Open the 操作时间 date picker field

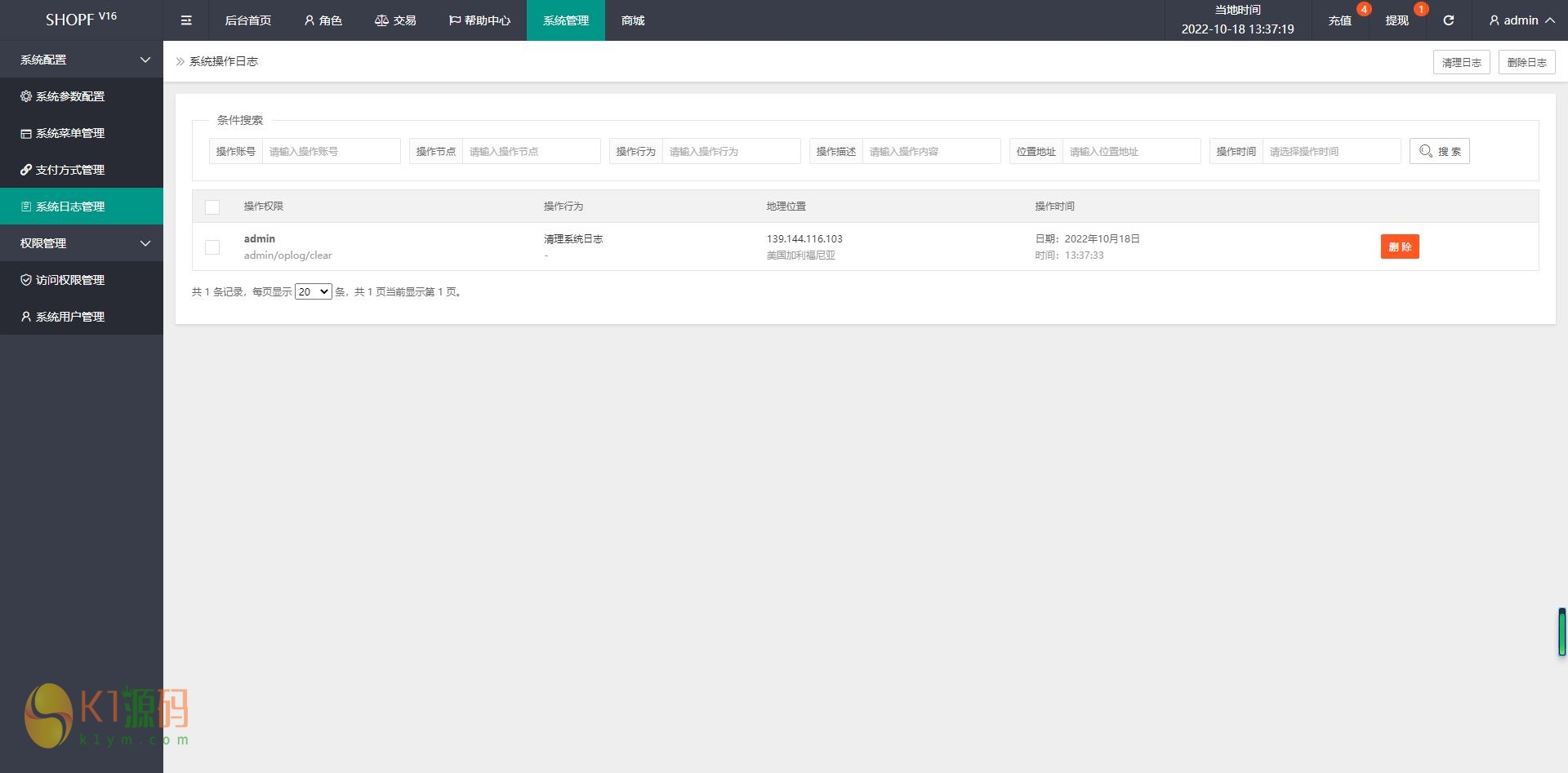[x=1332, y=151]
